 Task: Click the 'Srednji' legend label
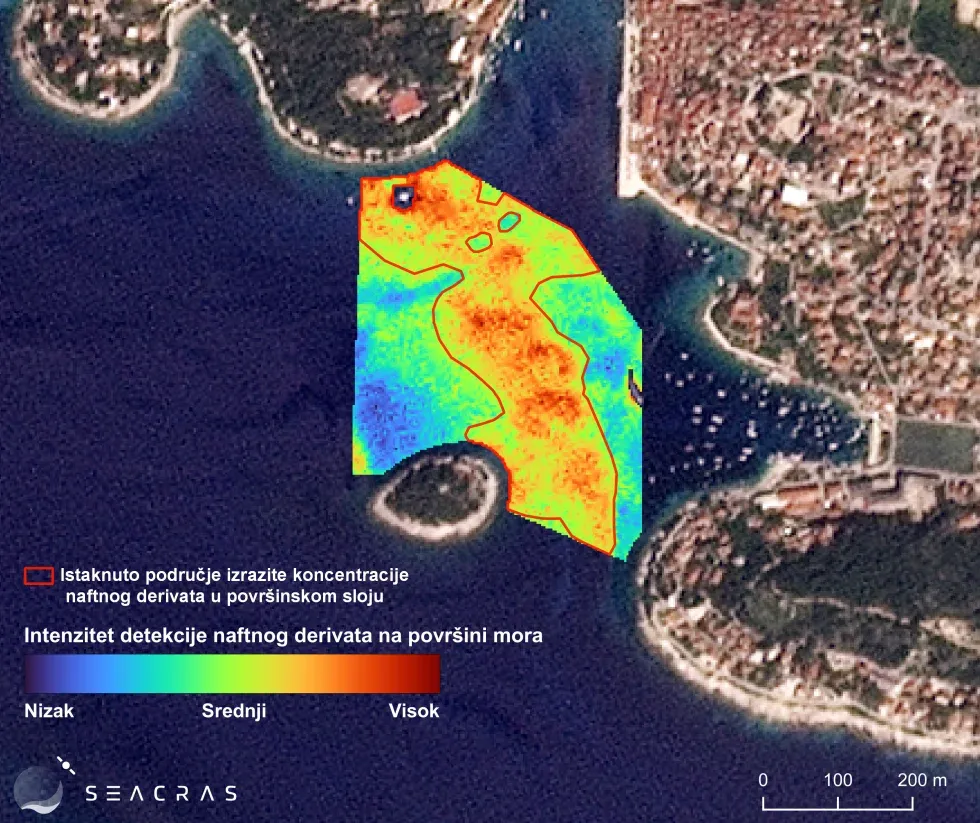(x=234, y=711)
